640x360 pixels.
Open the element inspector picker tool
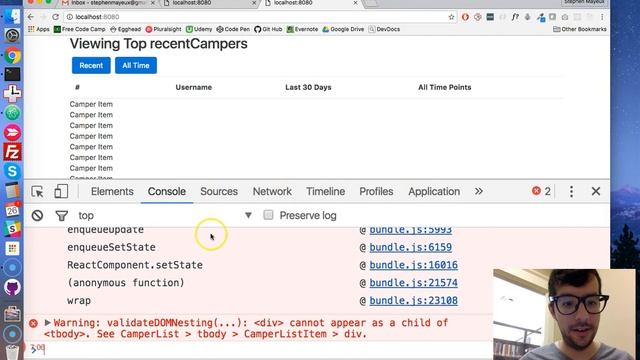coord(37,191)
